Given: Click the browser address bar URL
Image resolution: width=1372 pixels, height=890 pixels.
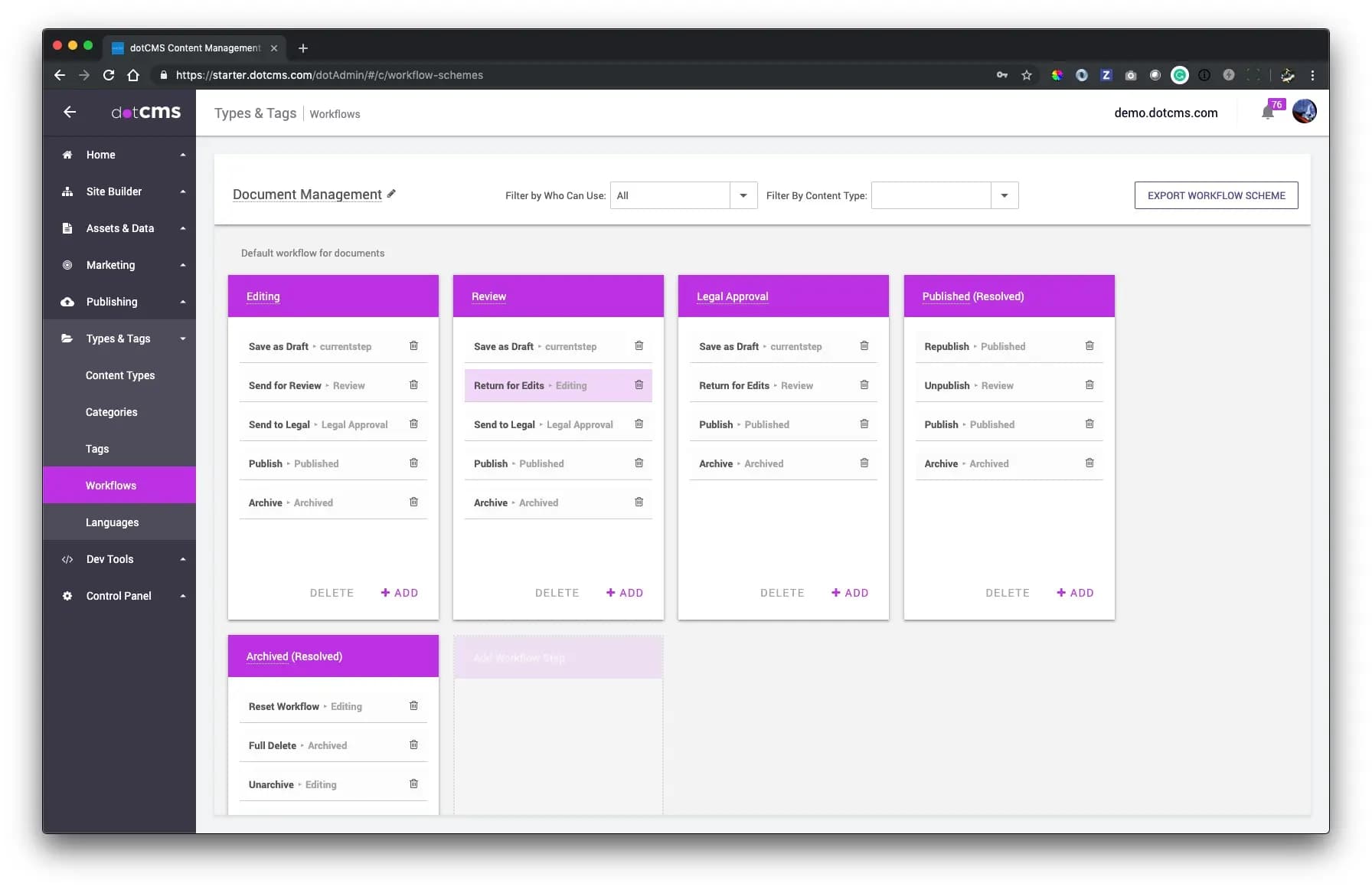Looking at the screenshot, I should 329,75.
